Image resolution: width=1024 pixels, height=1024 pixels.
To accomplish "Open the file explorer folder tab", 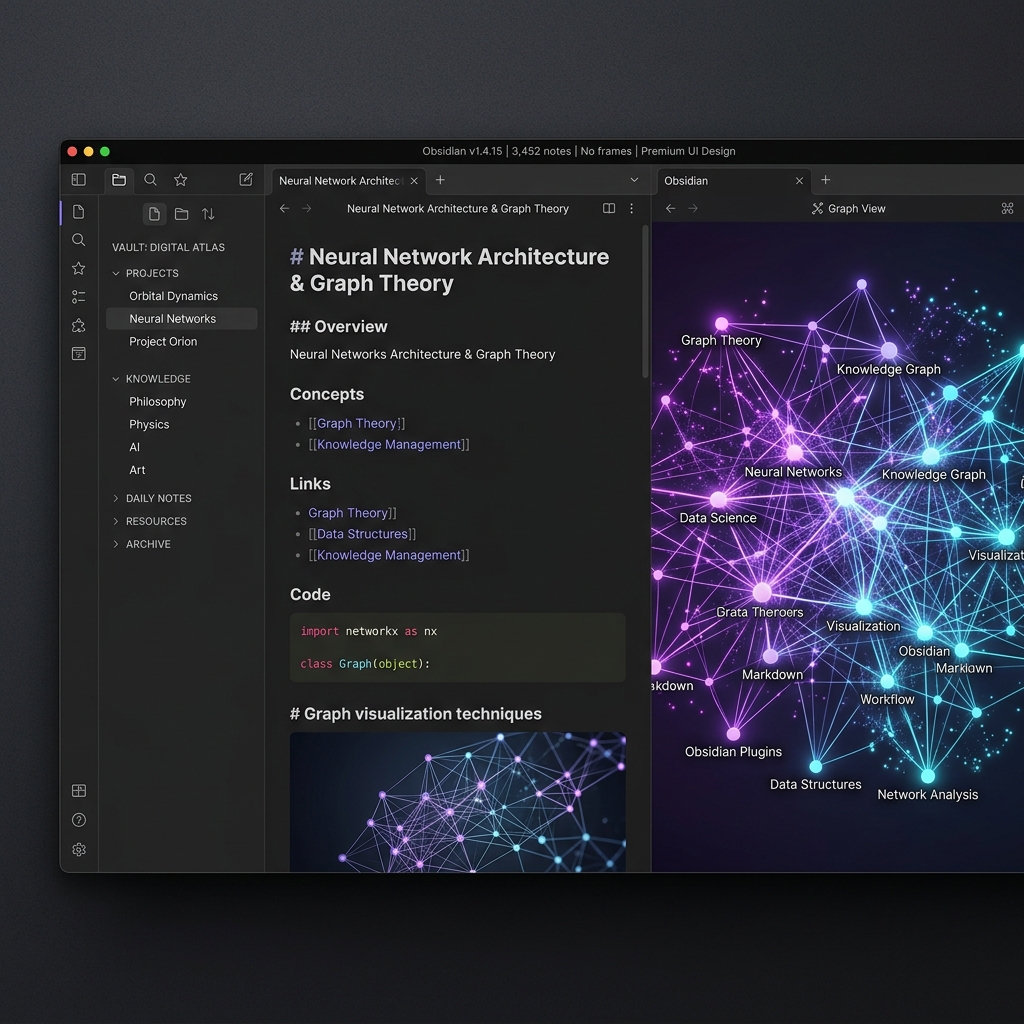I will (x=119, y=180).
